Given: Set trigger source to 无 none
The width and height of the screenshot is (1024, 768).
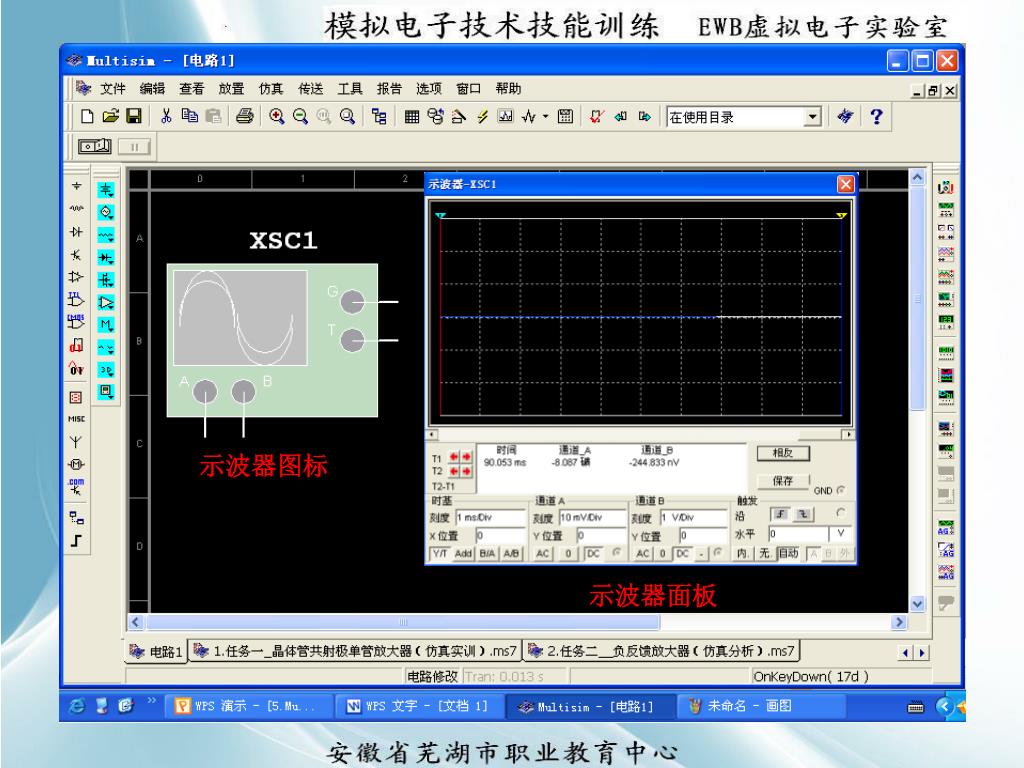Looking at the screenshot, I should (764, 553).
